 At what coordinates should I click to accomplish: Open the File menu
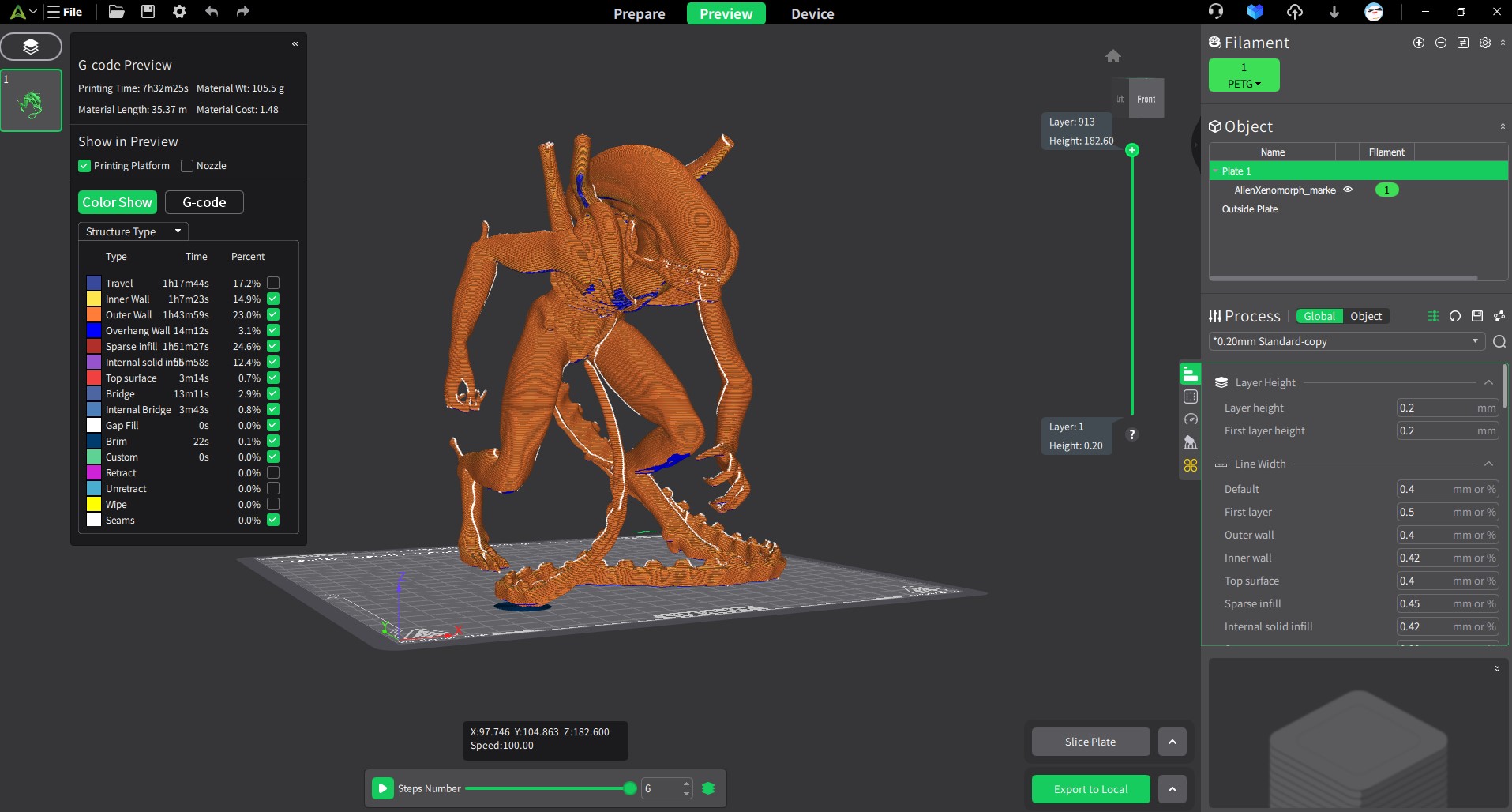[65, 12]
